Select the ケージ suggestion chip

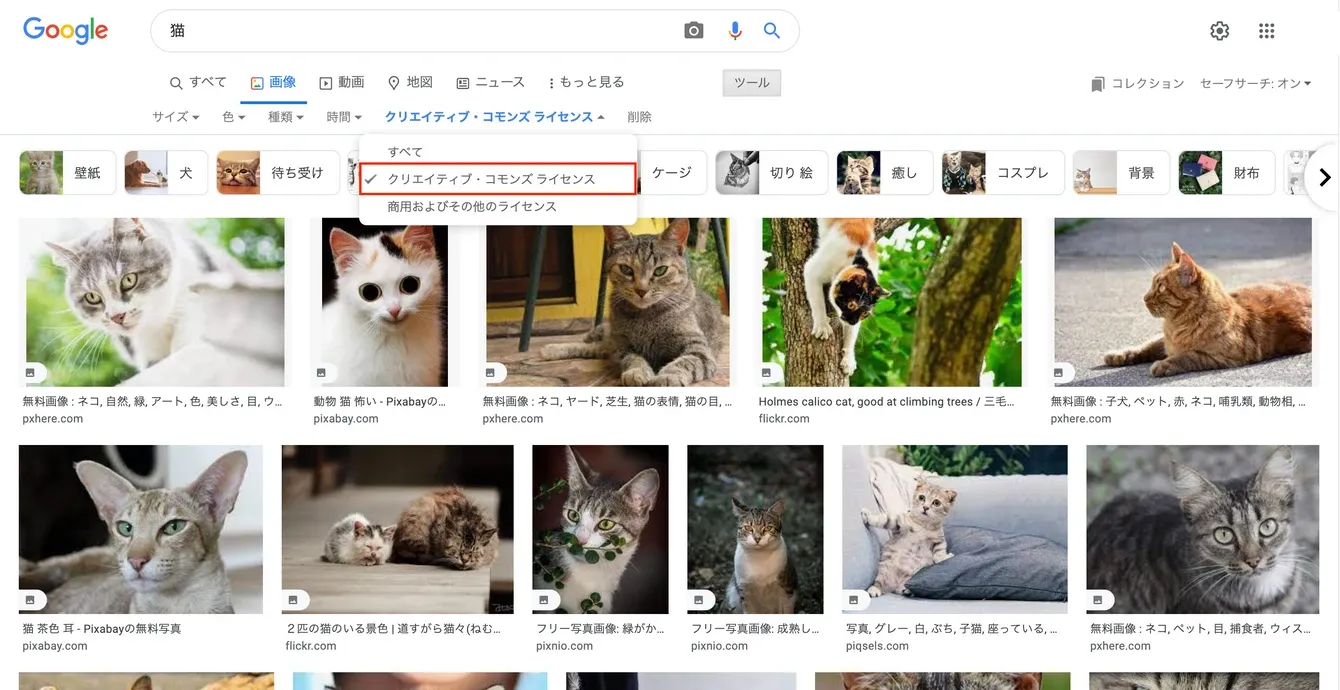[672, 173]
